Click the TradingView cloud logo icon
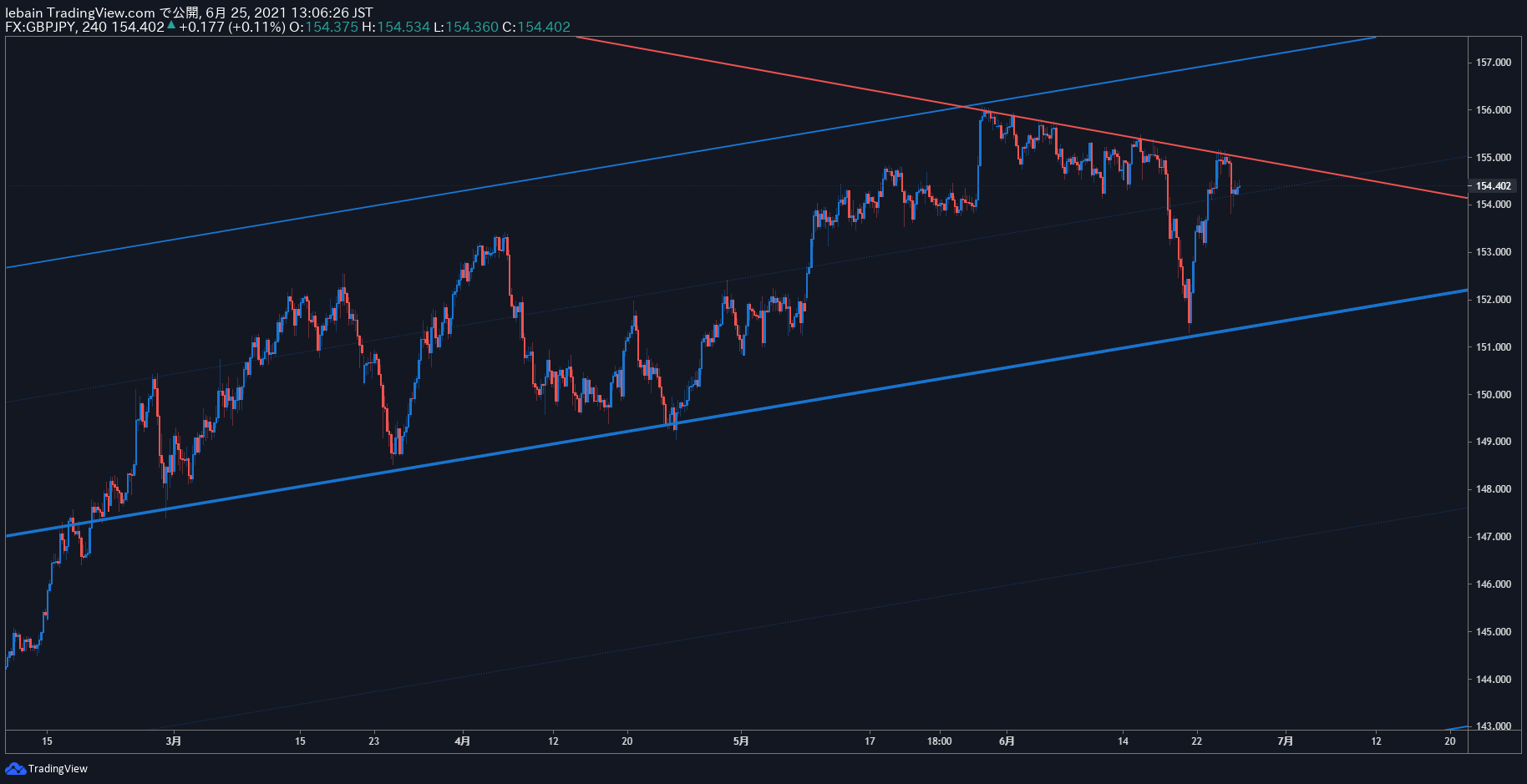1527x784 pixels. click(x=15, y=768)
